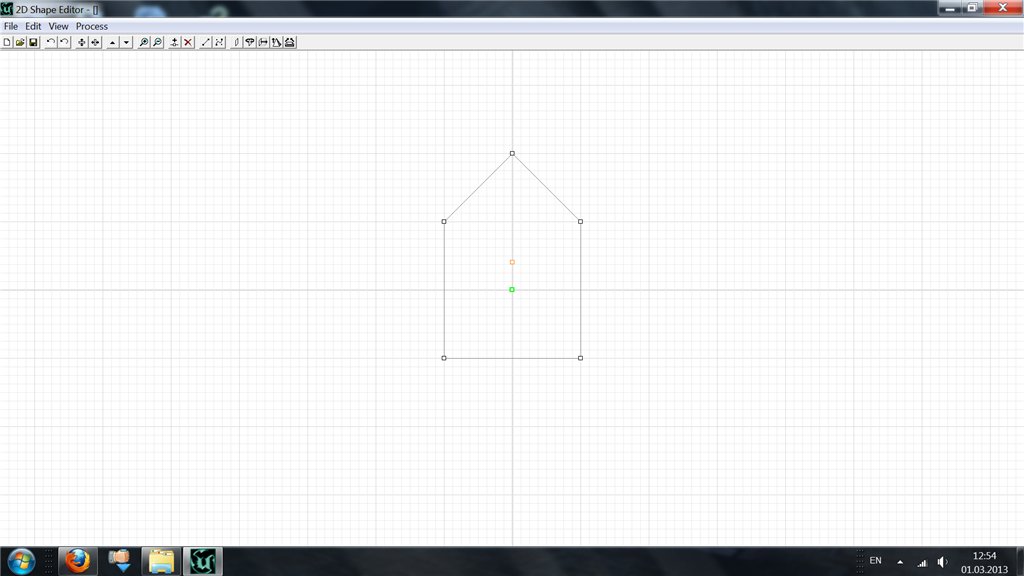This screenshot has width=1024, height=576.
Task: Set segment to bezier with the curve icon
Action: pyautogui.click(x=219, y=42)
